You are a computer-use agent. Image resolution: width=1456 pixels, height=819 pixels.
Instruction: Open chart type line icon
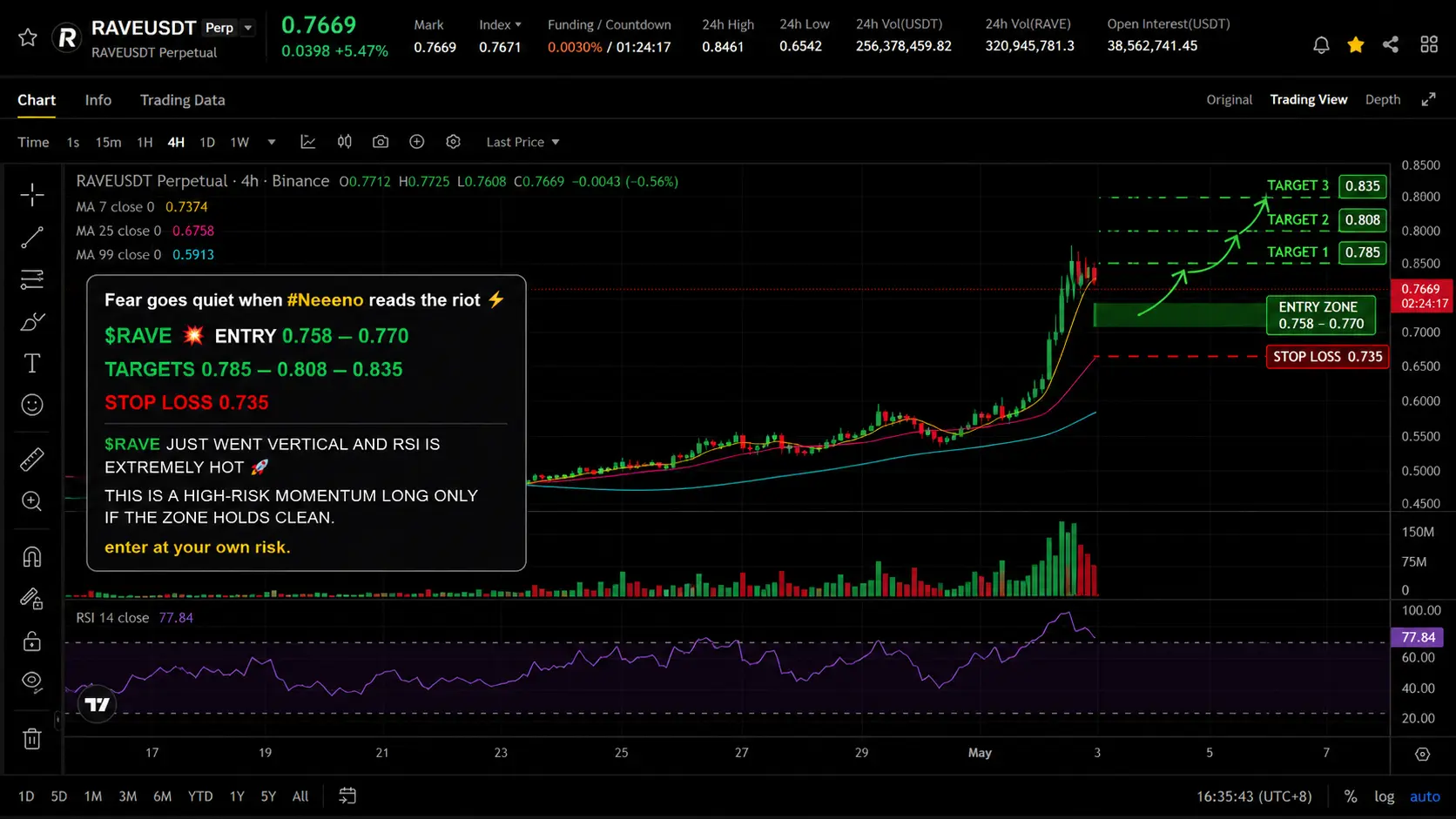point(308,142)
